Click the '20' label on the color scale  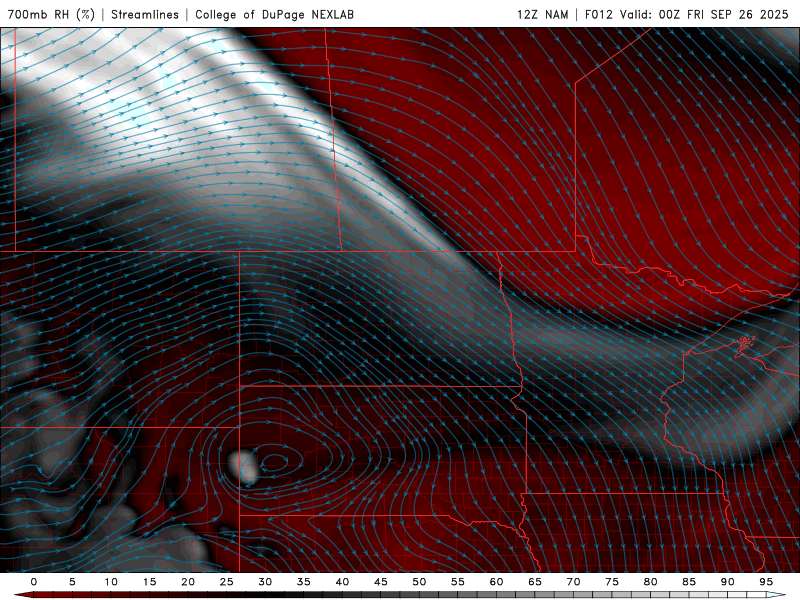click(x=188, y=582)
